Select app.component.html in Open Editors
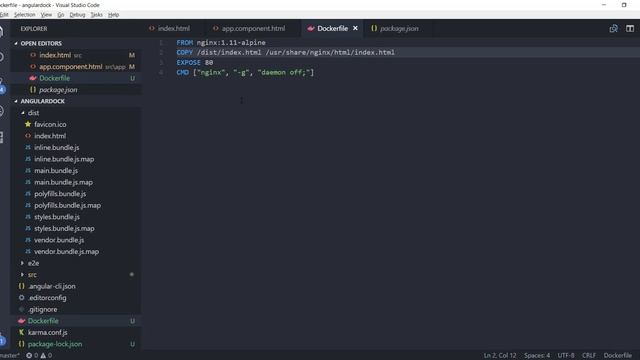 pyautogui.click(x=71, y=67)
